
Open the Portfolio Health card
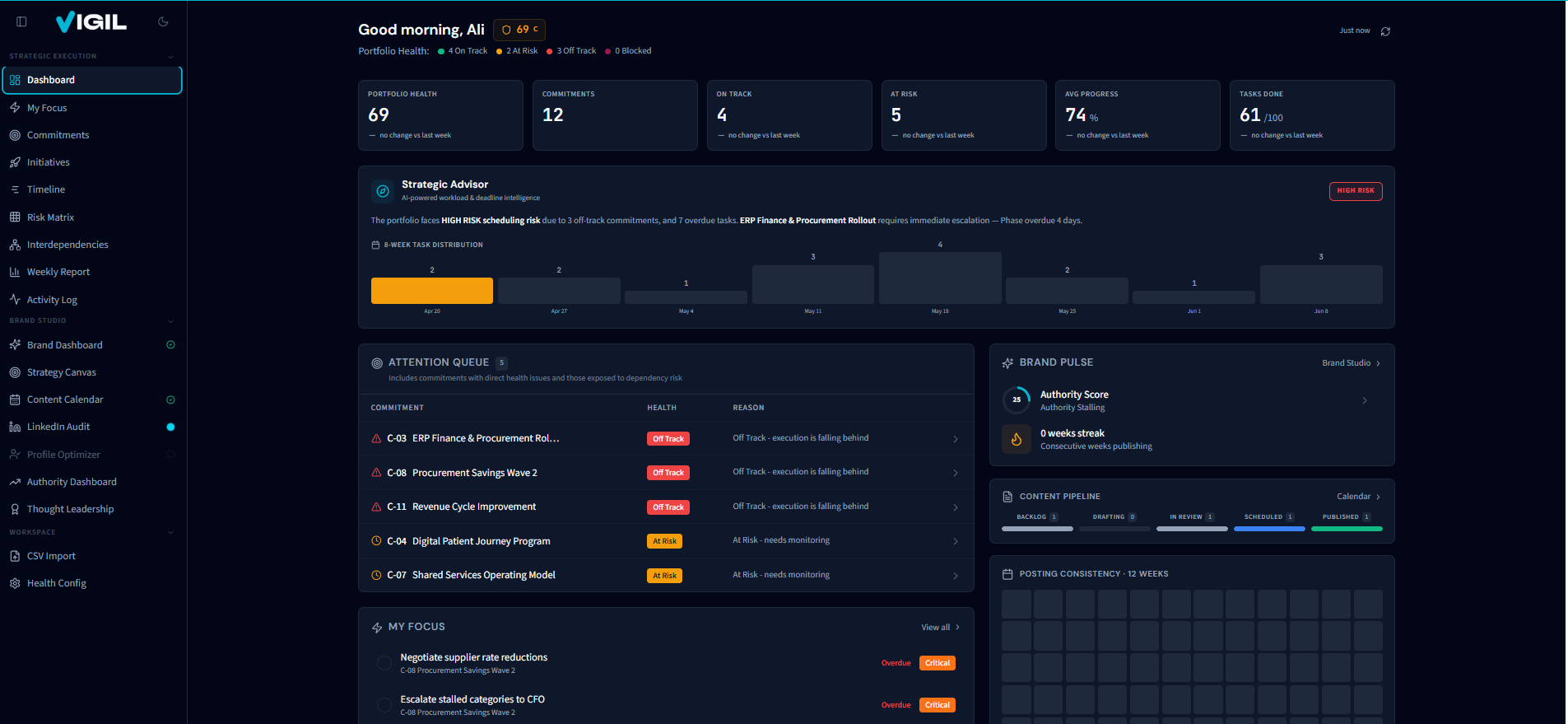[440, 115]
